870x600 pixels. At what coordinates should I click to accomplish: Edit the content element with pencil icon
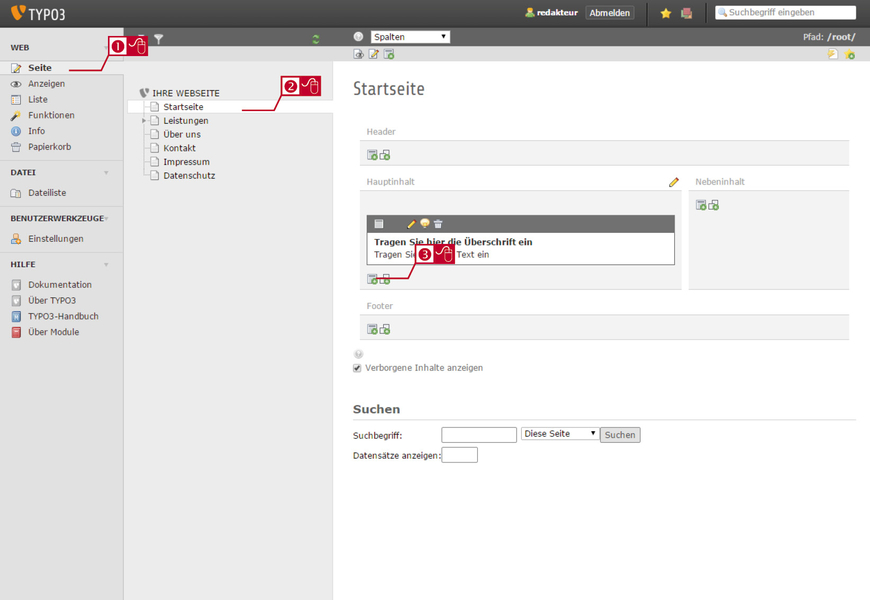(x=411, y=224)
